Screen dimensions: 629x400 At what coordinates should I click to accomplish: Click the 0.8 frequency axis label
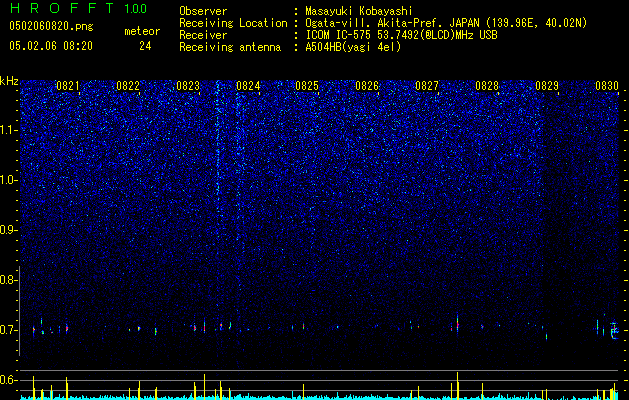[x=8, y=280]
